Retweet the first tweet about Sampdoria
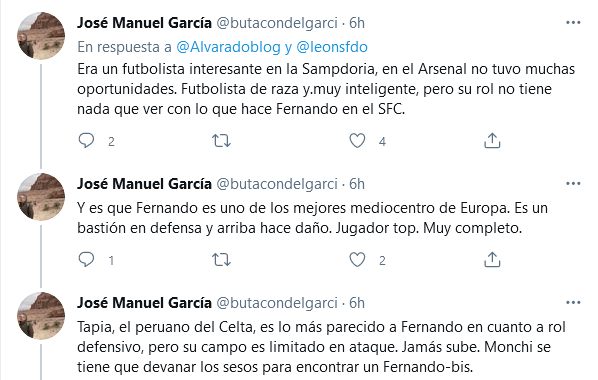This screenshot has height=380, width=598. point(221,141)
